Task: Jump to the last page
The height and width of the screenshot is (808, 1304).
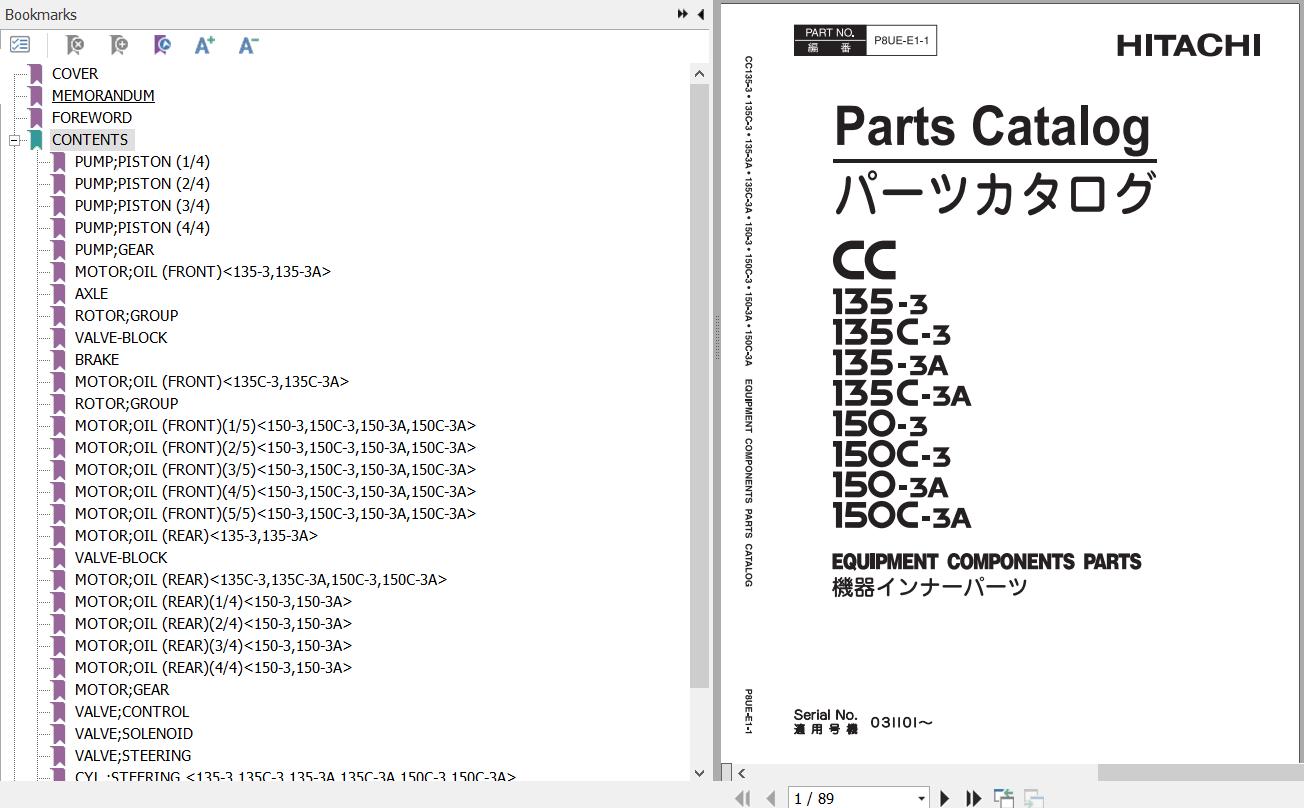Action: pyautogui.click(x=973, y=798)
